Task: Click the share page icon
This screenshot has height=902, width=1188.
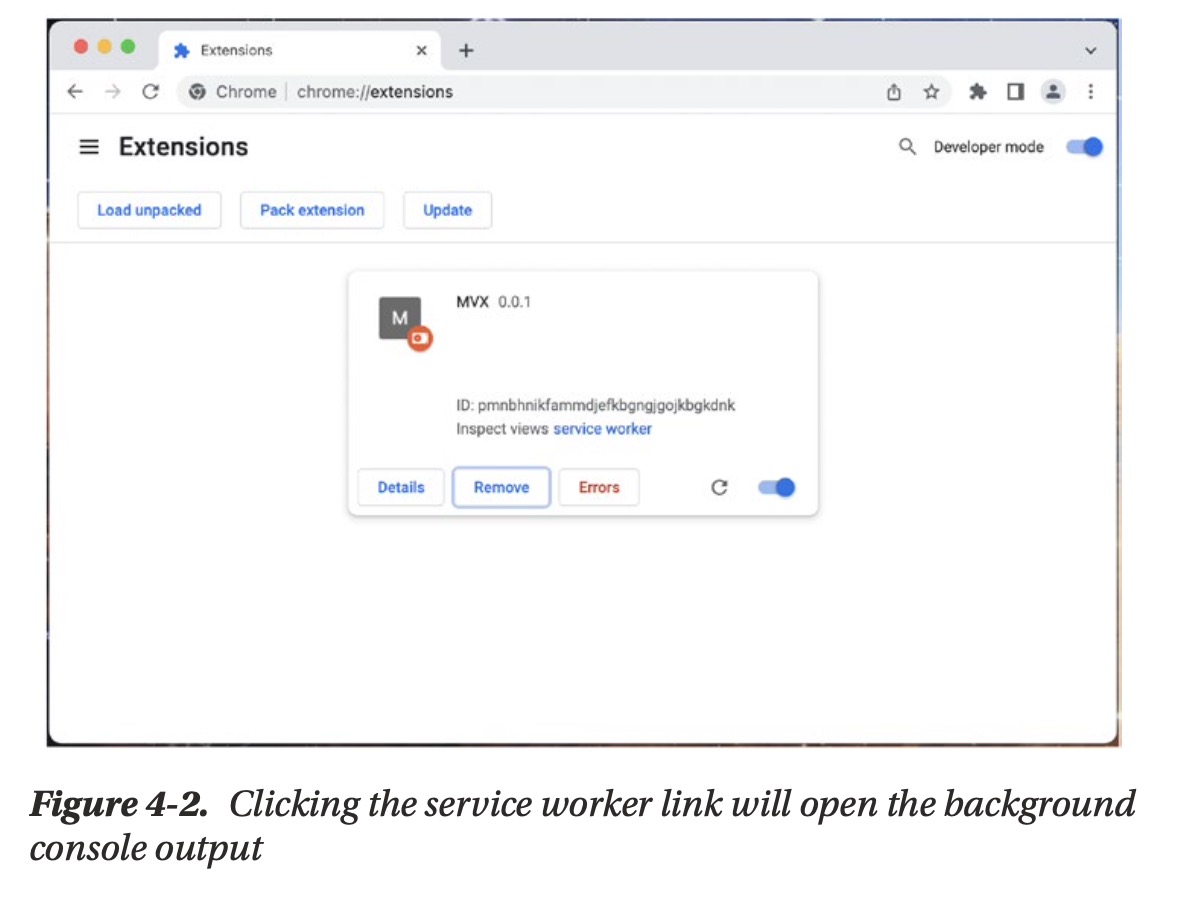Action: [x=894, y=92]
